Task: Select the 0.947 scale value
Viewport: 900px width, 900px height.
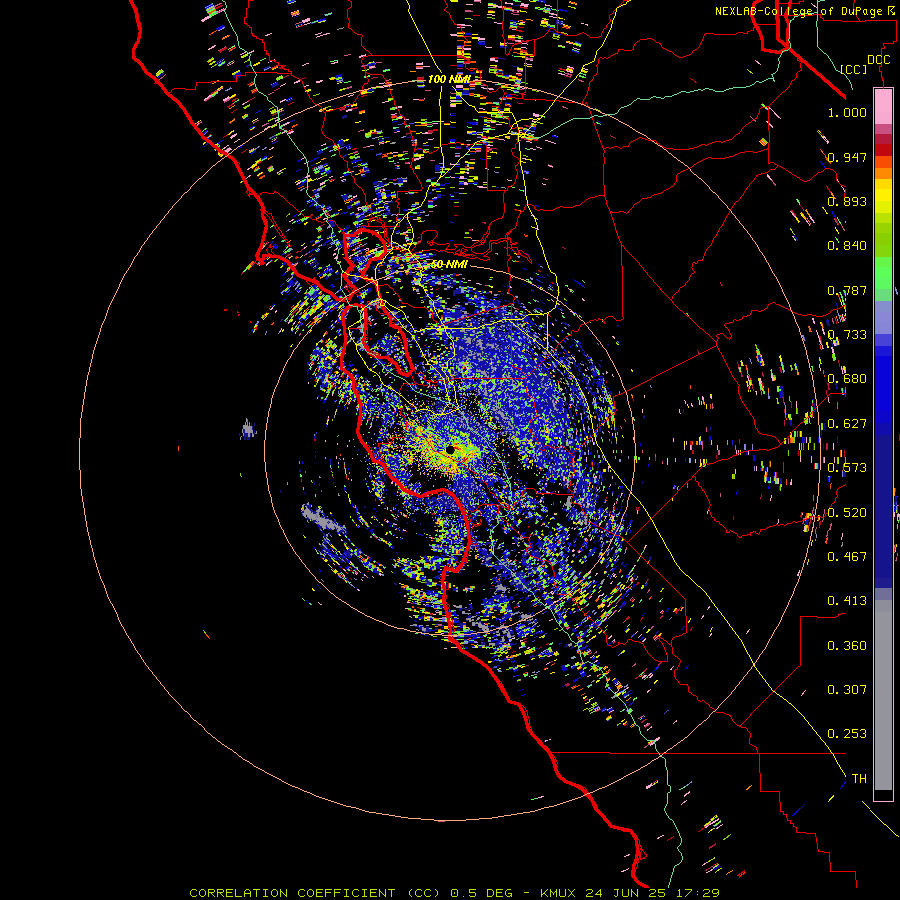Action: 847,157
